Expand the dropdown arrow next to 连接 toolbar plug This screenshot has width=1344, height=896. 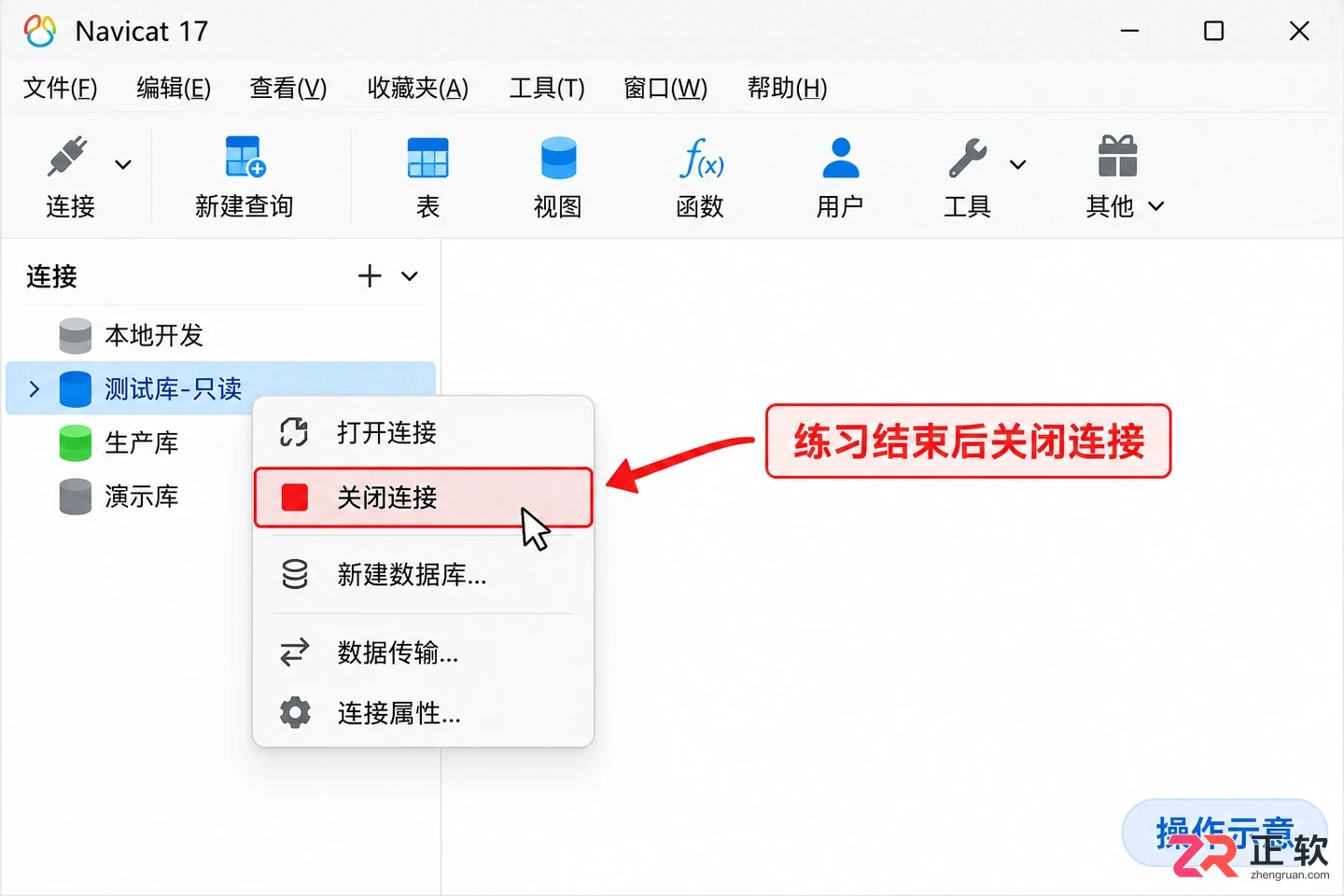[x=122, y=165]
